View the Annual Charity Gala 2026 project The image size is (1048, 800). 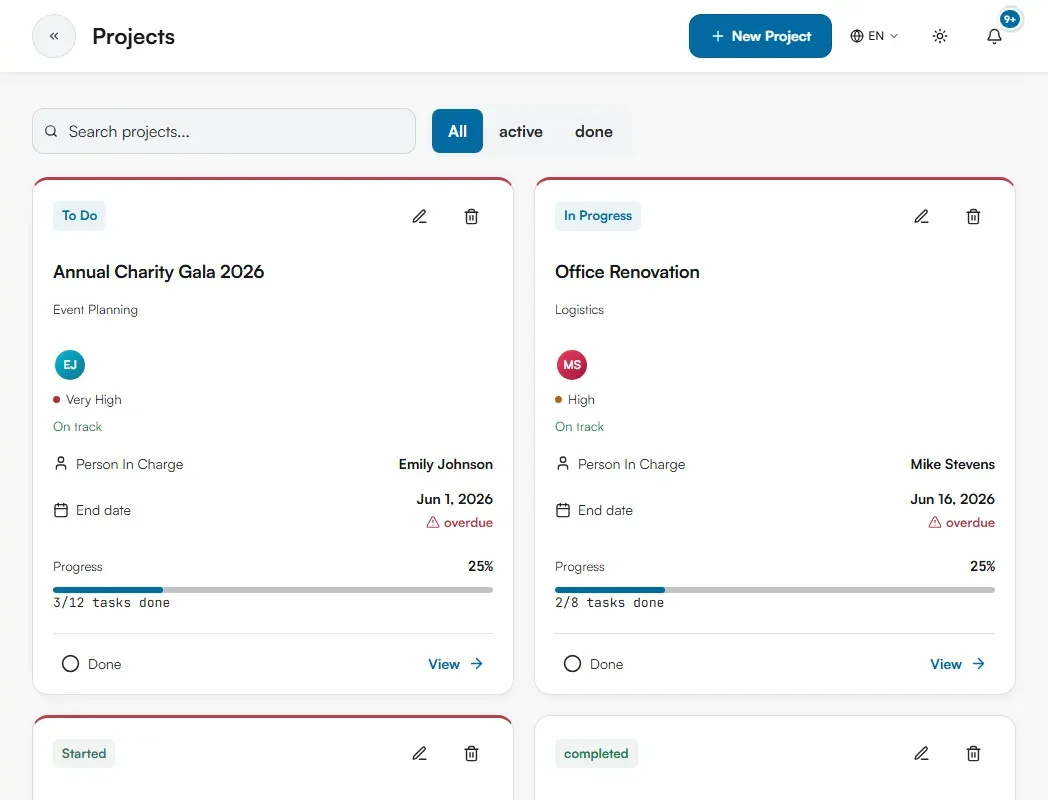[x=456, y=664]
